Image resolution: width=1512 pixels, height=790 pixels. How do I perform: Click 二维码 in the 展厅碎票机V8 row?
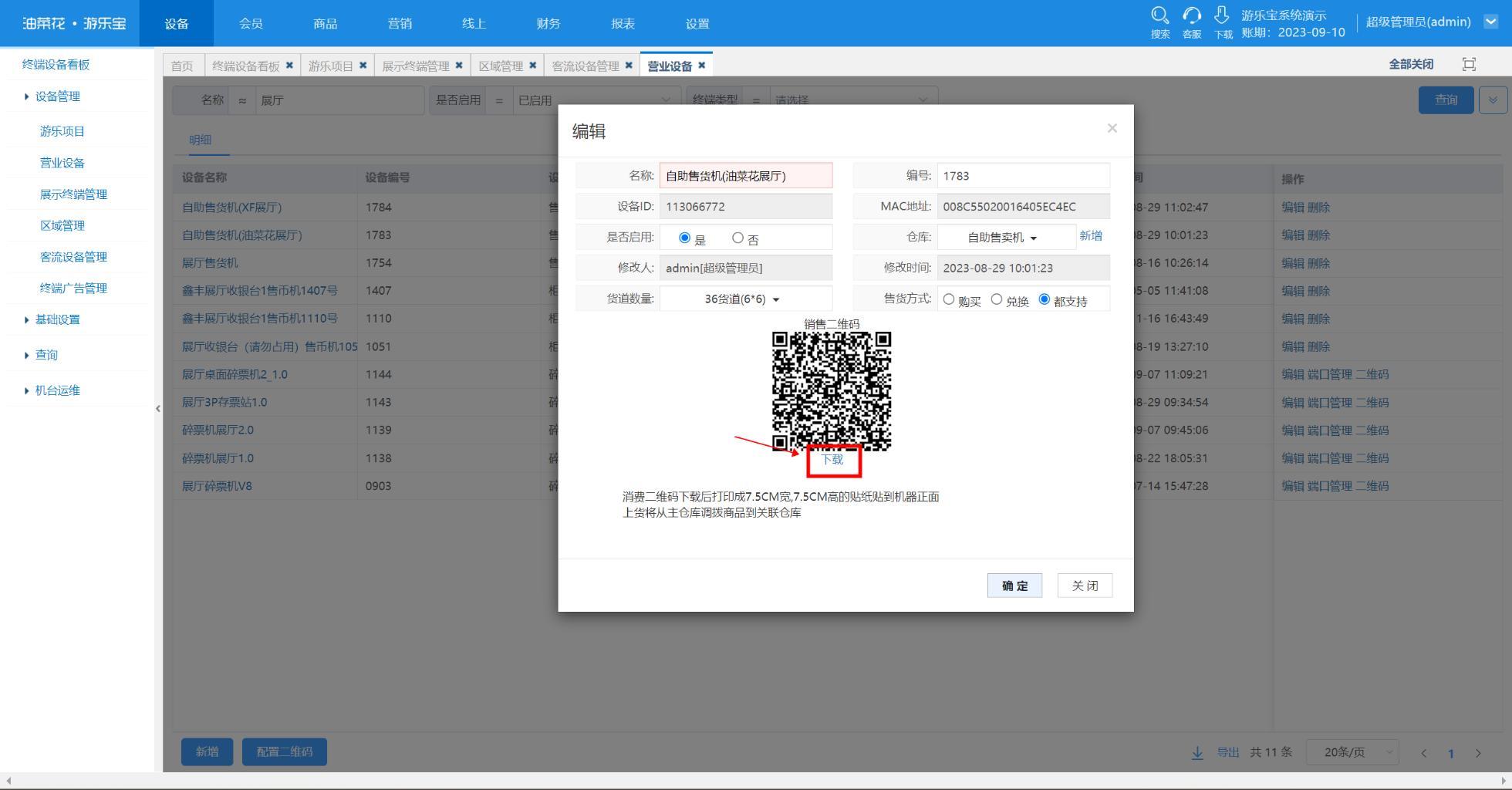coord(1372,486)
